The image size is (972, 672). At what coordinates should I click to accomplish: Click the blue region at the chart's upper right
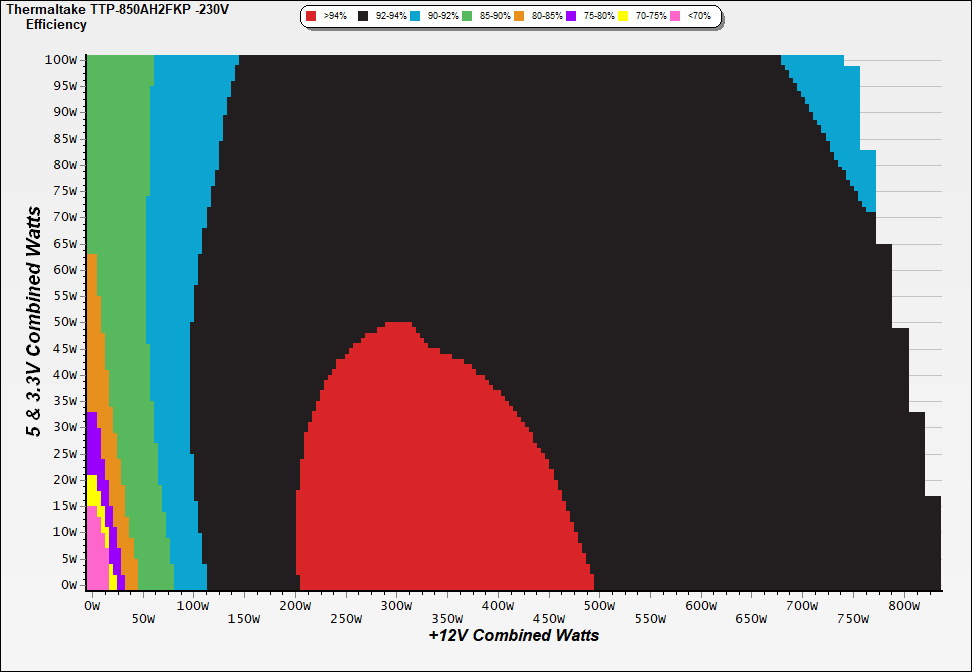pos(838,110)
